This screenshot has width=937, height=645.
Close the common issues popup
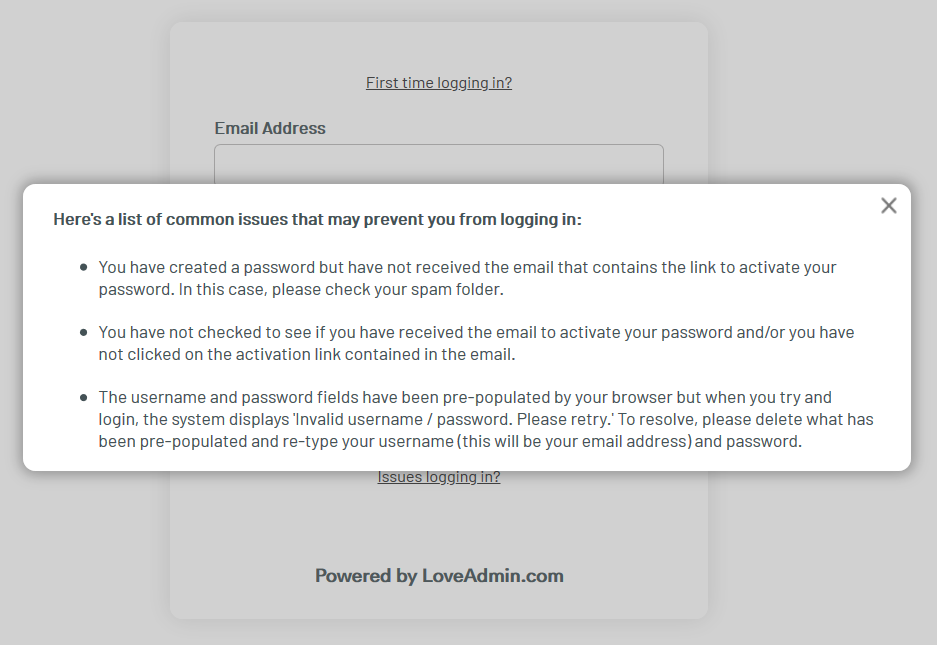click(x=888, y=205)
